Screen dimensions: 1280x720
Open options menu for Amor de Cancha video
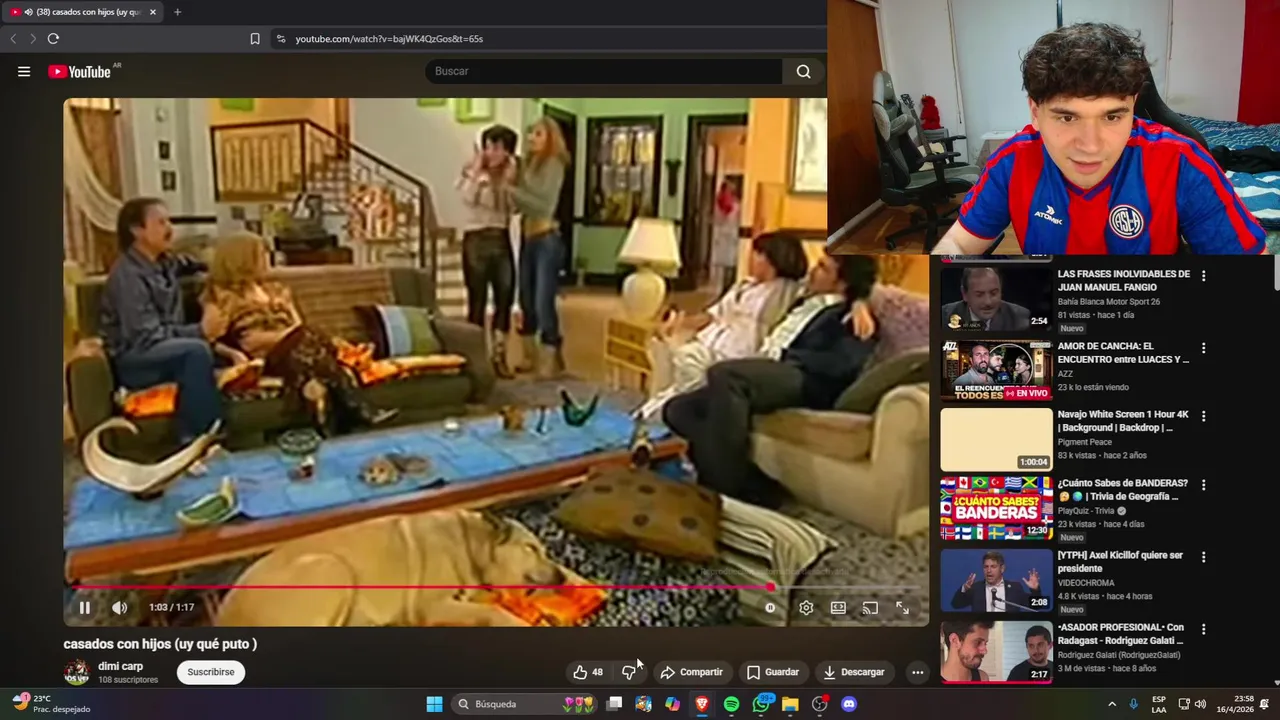click(1203, 347)
